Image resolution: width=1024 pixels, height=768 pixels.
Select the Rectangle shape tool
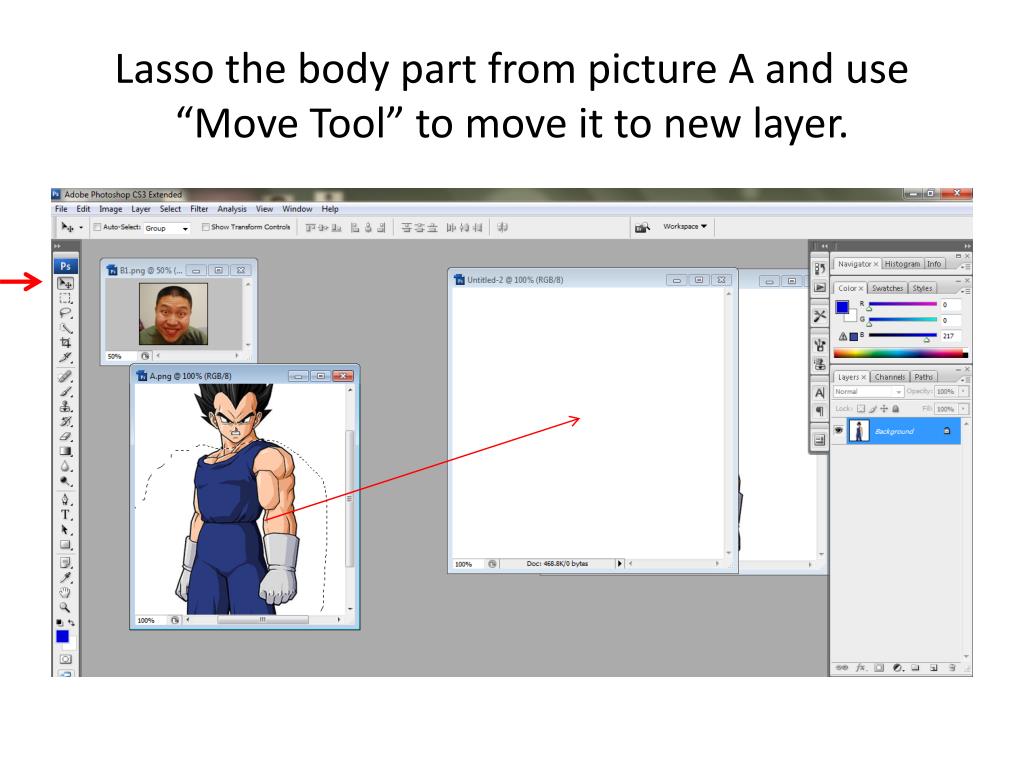coord(65,545)
